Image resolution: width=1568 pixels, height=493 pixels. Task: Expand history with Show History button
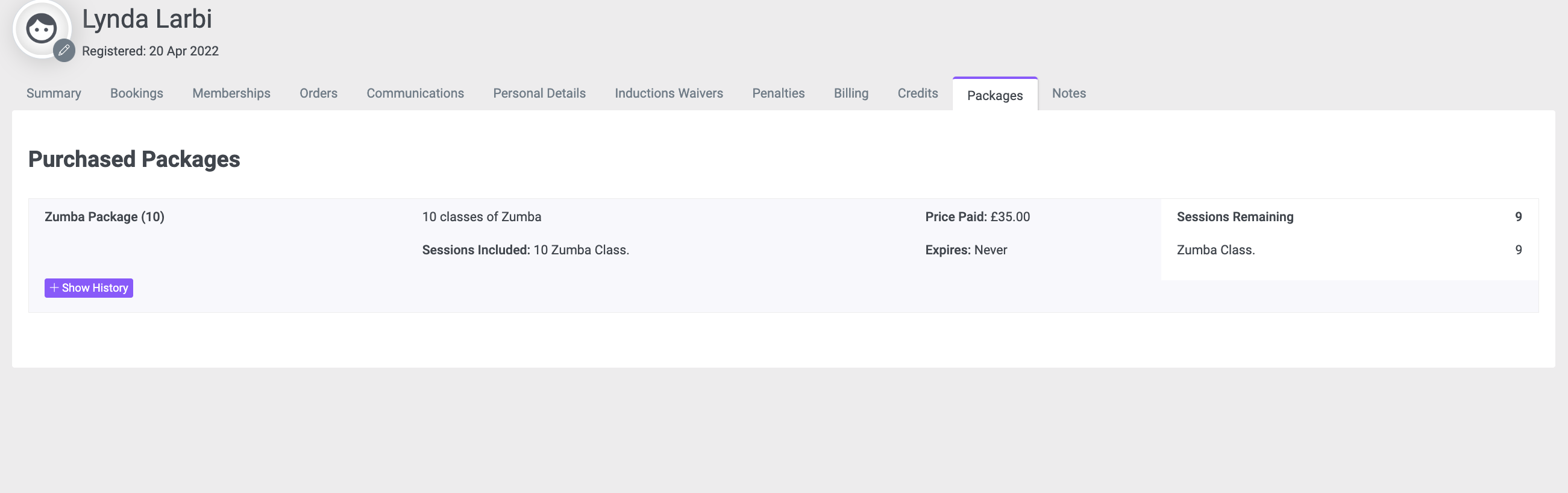pyautogui.click(x=89, y=288)
